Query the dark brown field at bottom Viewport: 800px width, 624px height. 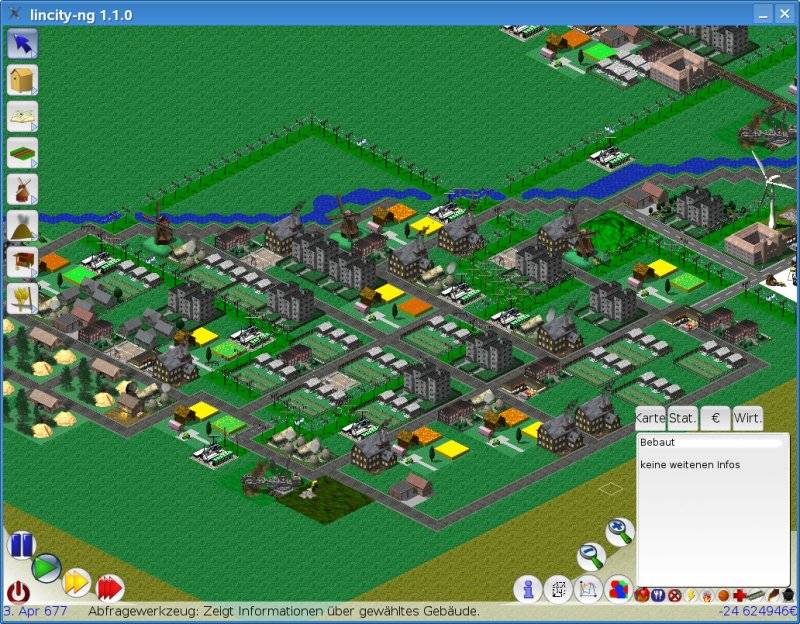tap(327, 498)
